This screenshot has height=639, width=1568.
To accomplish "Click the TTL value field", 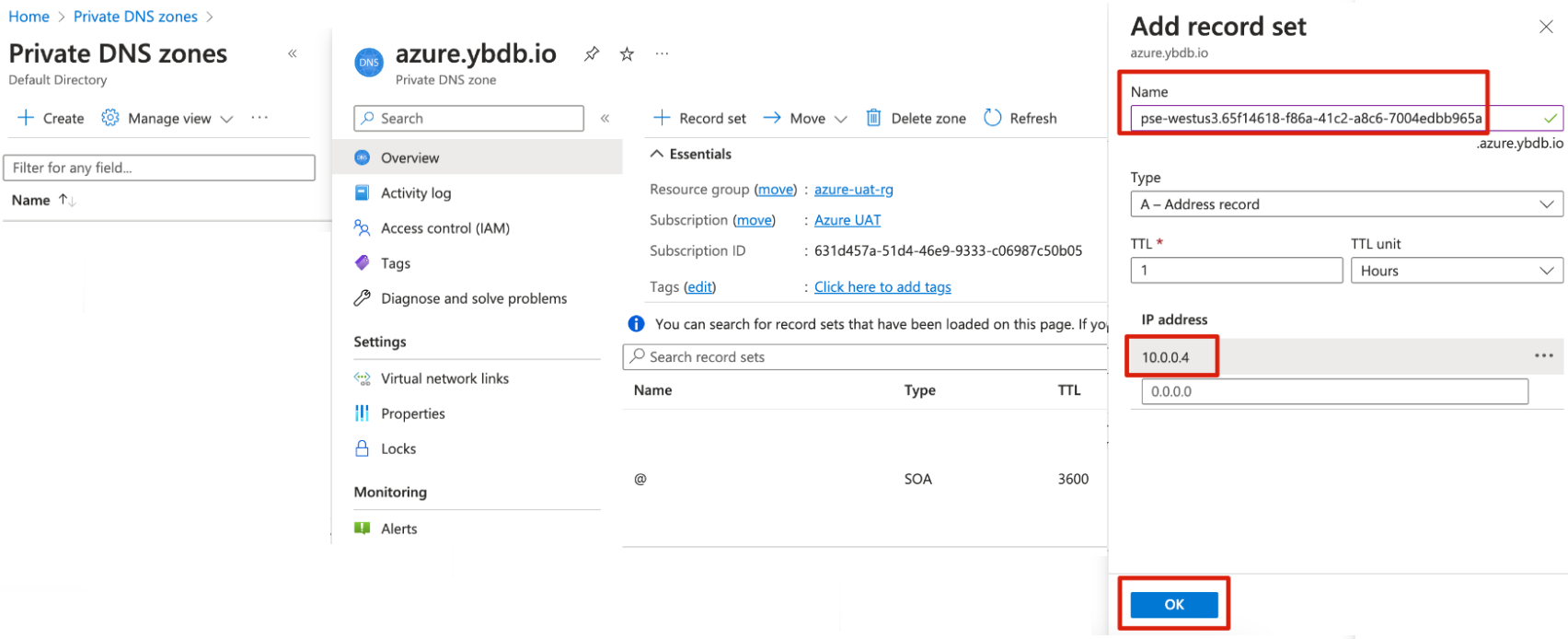I will tap(1237, 270).
